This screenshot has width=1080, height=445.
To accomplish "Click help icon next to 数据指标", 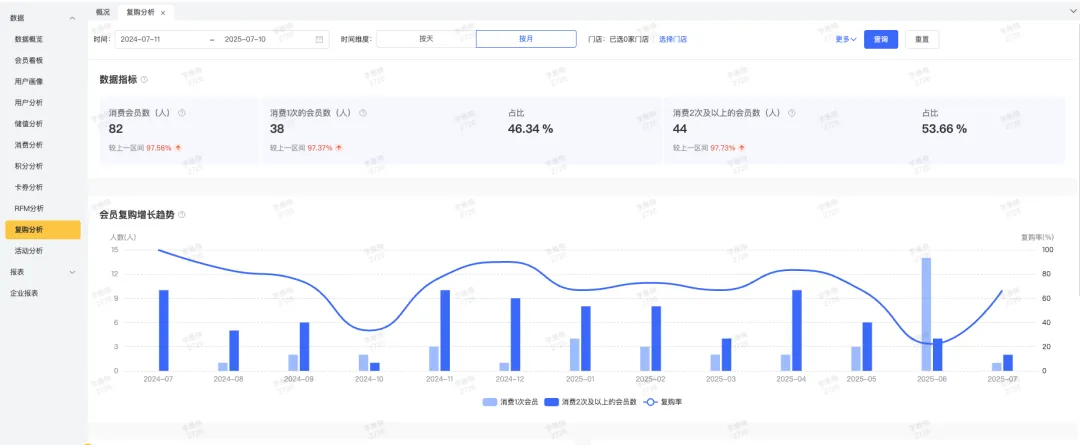I will tap(145, 79).
